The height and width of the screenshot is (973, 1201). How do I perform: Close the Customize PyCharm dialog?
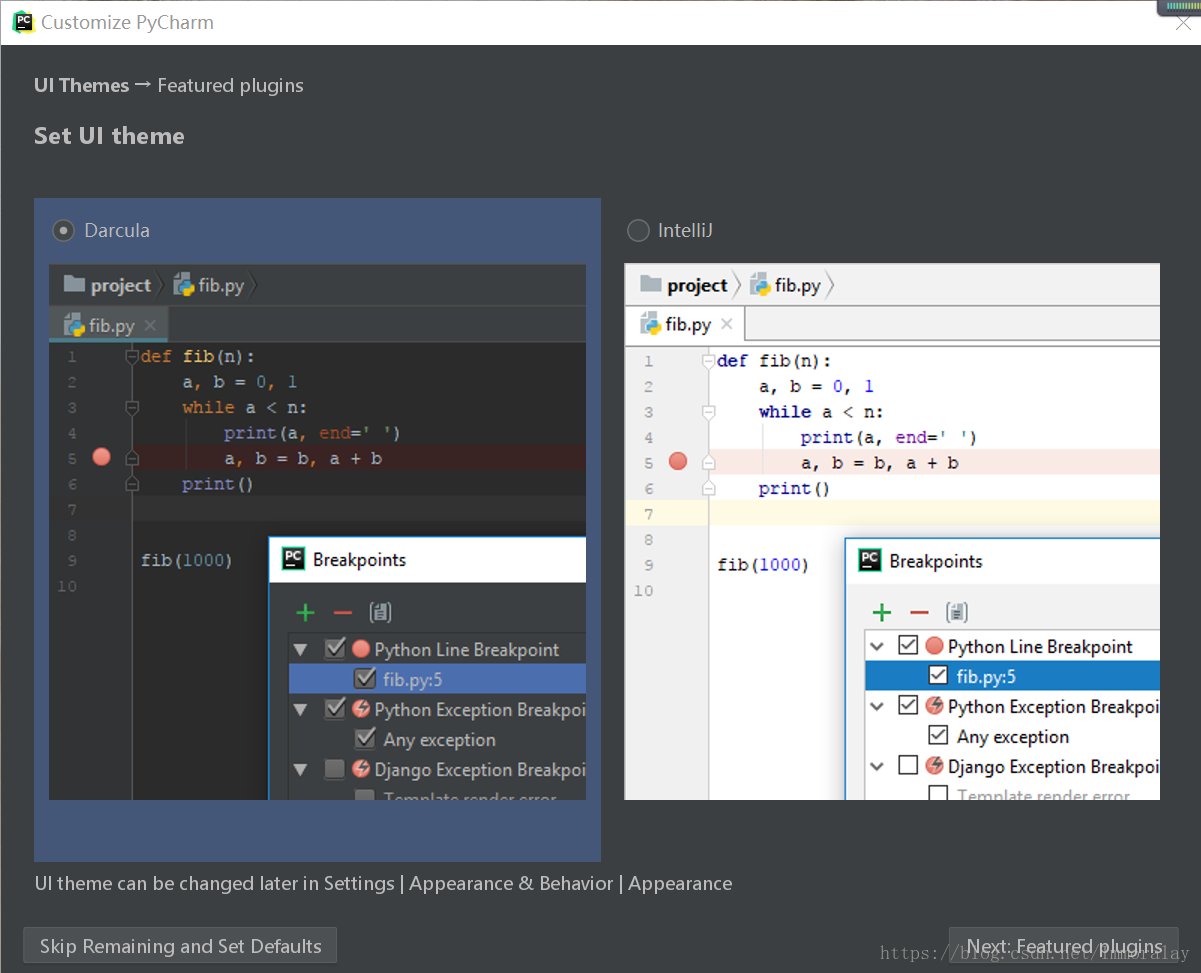[x=1182, y=24]
